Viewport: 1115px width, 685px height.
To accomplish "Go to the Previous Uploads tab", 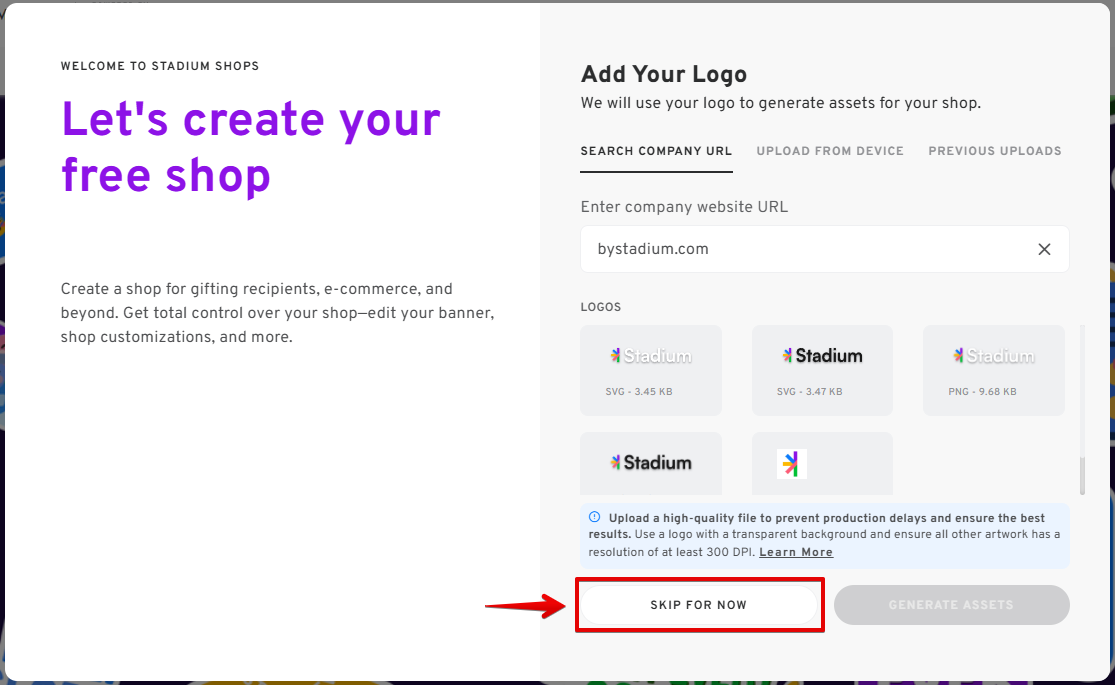I will click(995, 151).
